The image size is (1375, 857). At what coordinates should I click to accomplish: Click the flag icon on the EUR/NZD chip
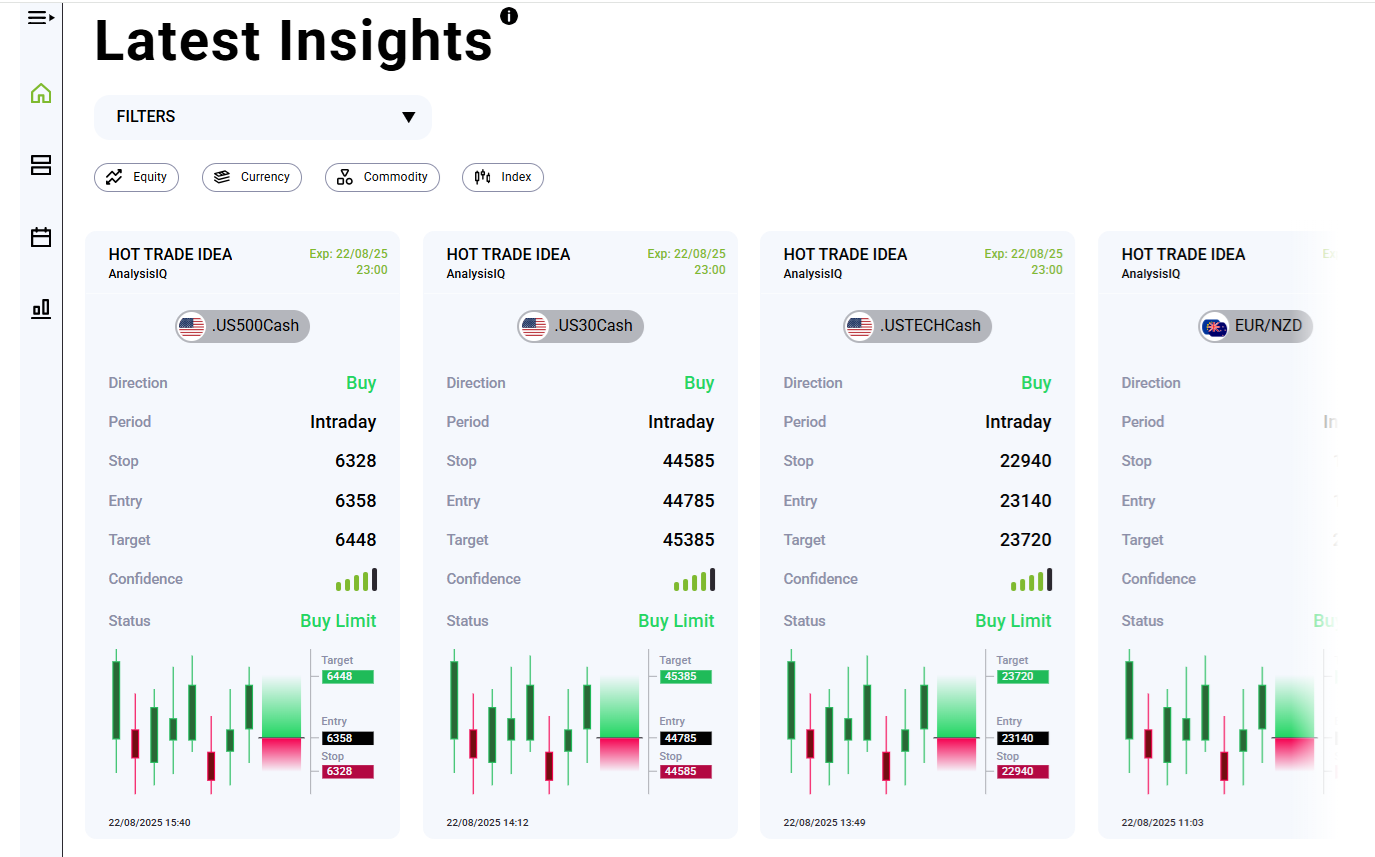coord(1215,326)
